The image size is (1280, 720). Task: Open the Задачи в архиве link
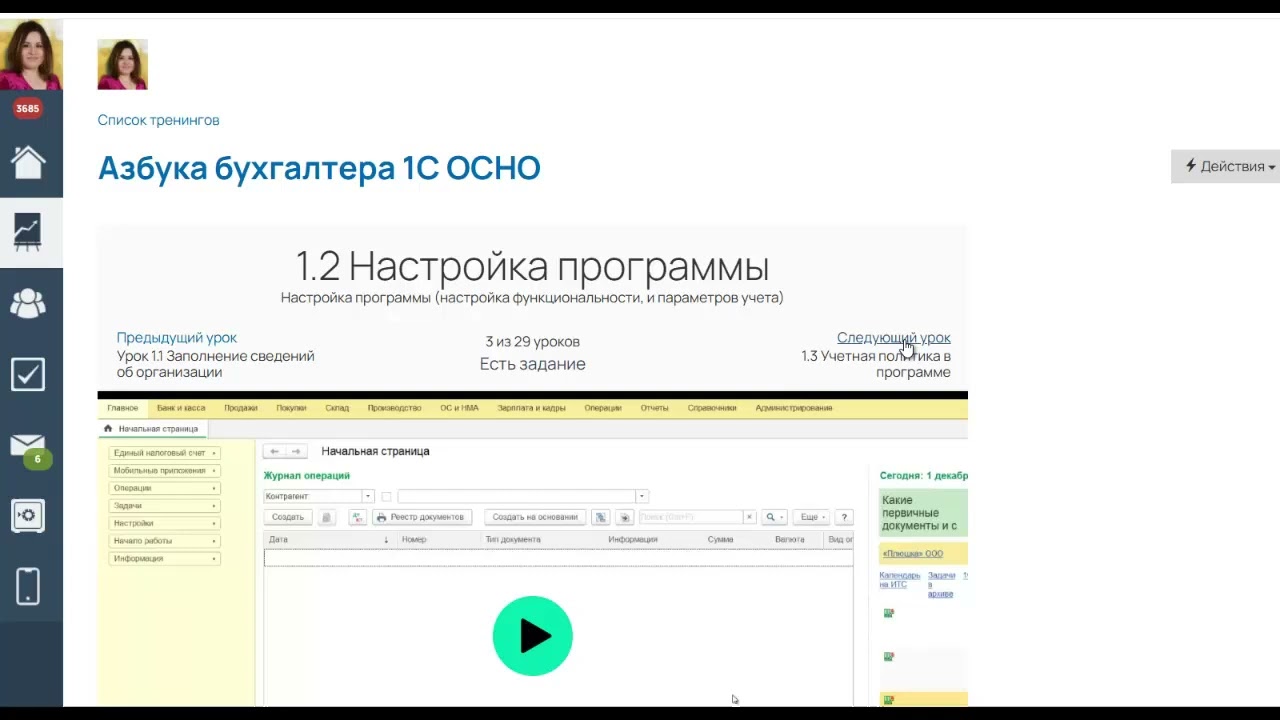[x=941, y=585]
